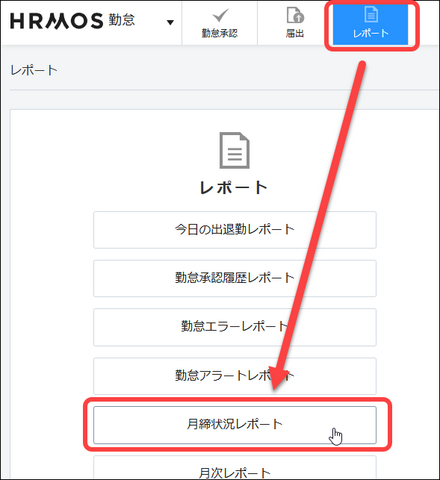Click the document icon in the blue レポート tab
Image resolution: width=440 pixels, height=480 pixels.
[x=371, y=14]
